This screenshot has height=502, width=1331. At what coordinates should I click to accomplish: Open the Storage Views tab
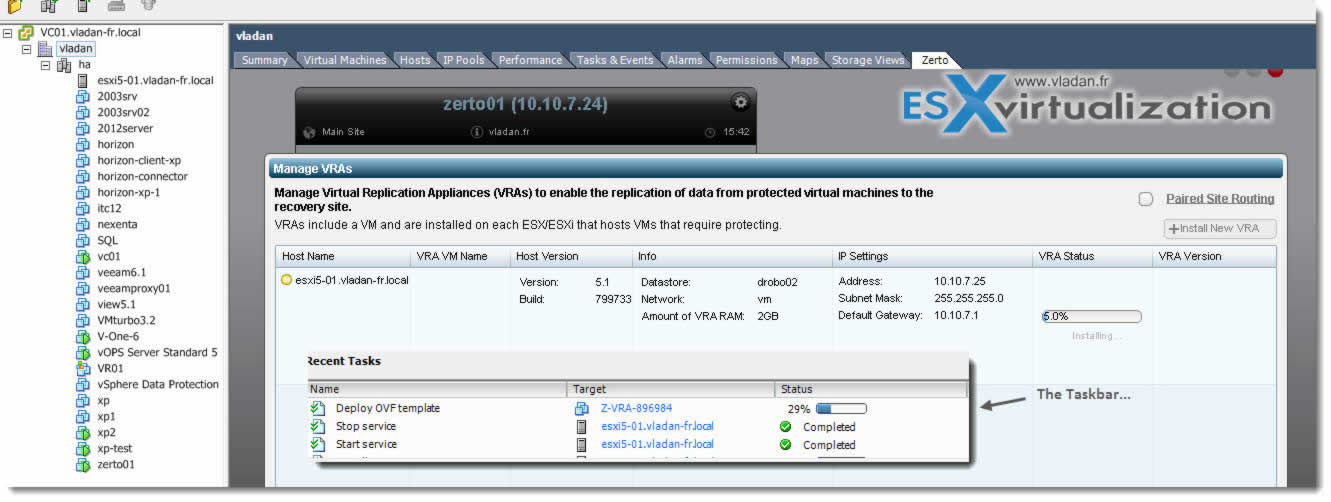click(x=868, y=60)
